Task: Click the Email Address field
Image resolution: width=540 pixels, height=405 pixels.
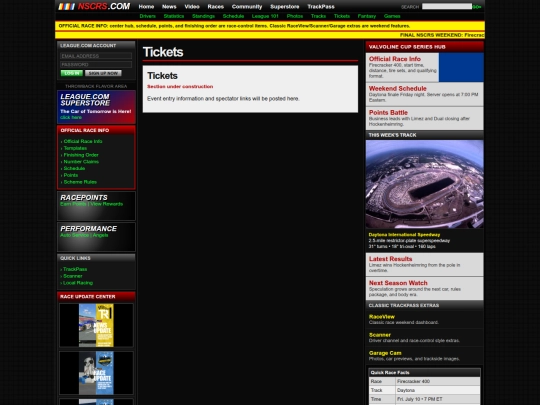Action: [x=96, y=56]
